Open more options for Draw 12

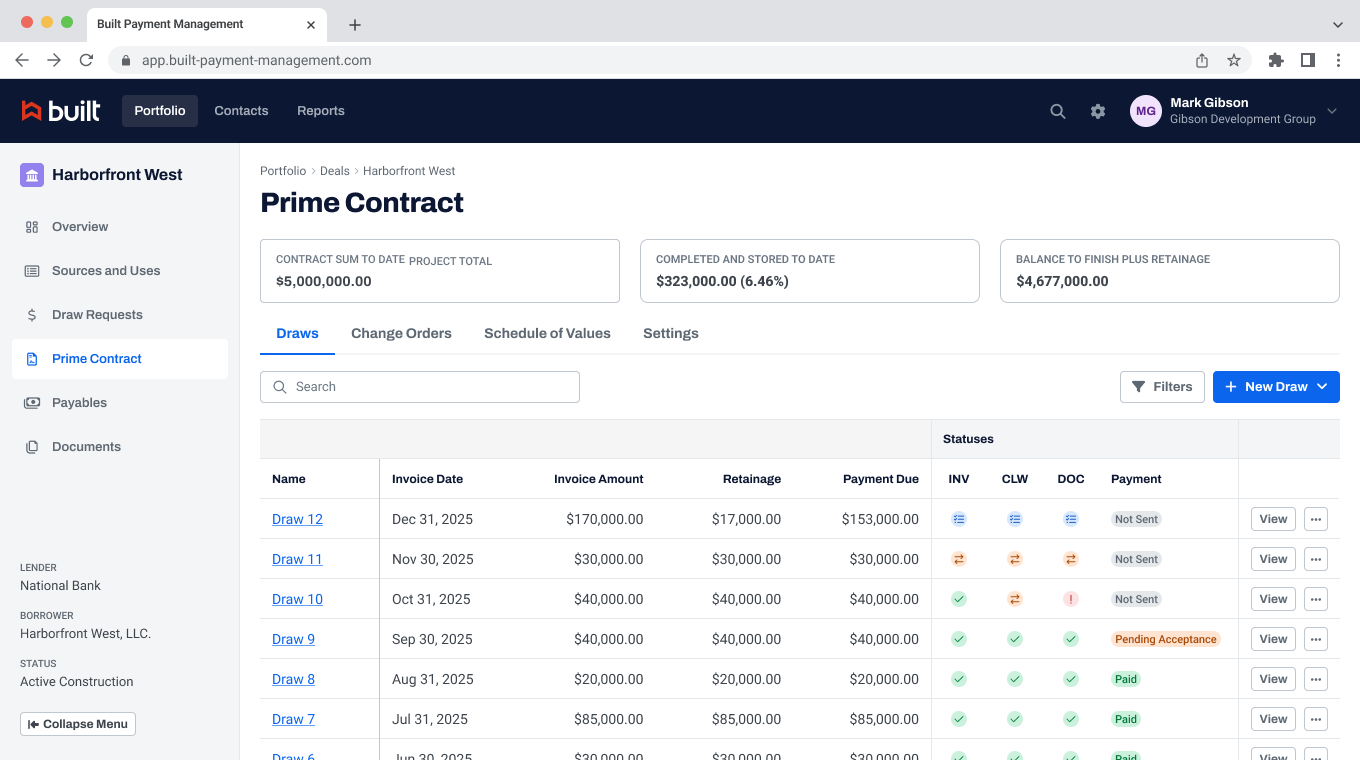pyautogui.click(x=1316, y=519)
